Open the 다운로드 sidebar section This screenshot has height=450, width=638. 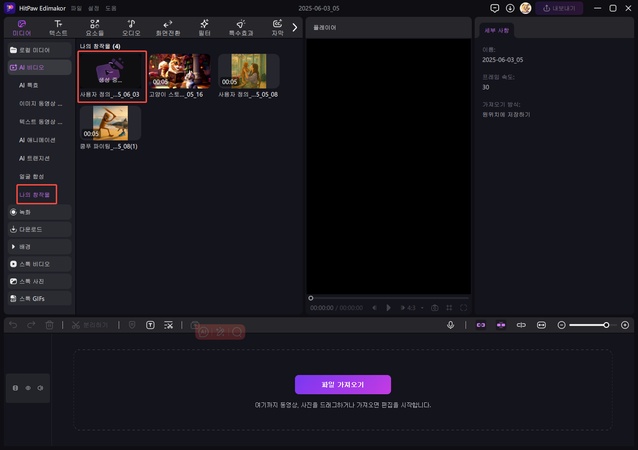39,229
